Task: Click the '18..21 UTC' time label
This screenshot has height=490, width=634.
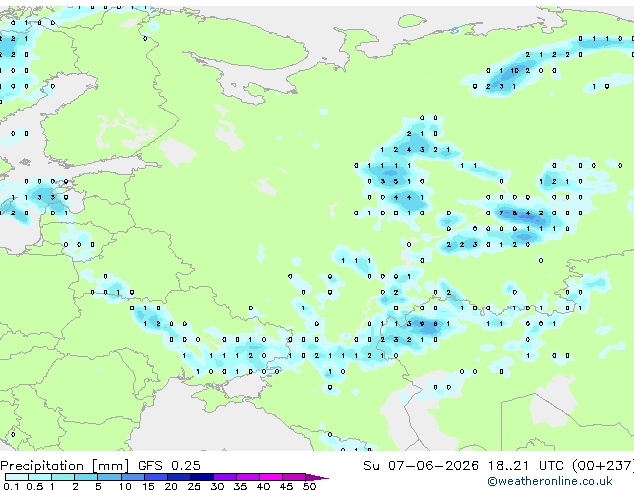Action: pyautogui.click(x=525, y=466)
